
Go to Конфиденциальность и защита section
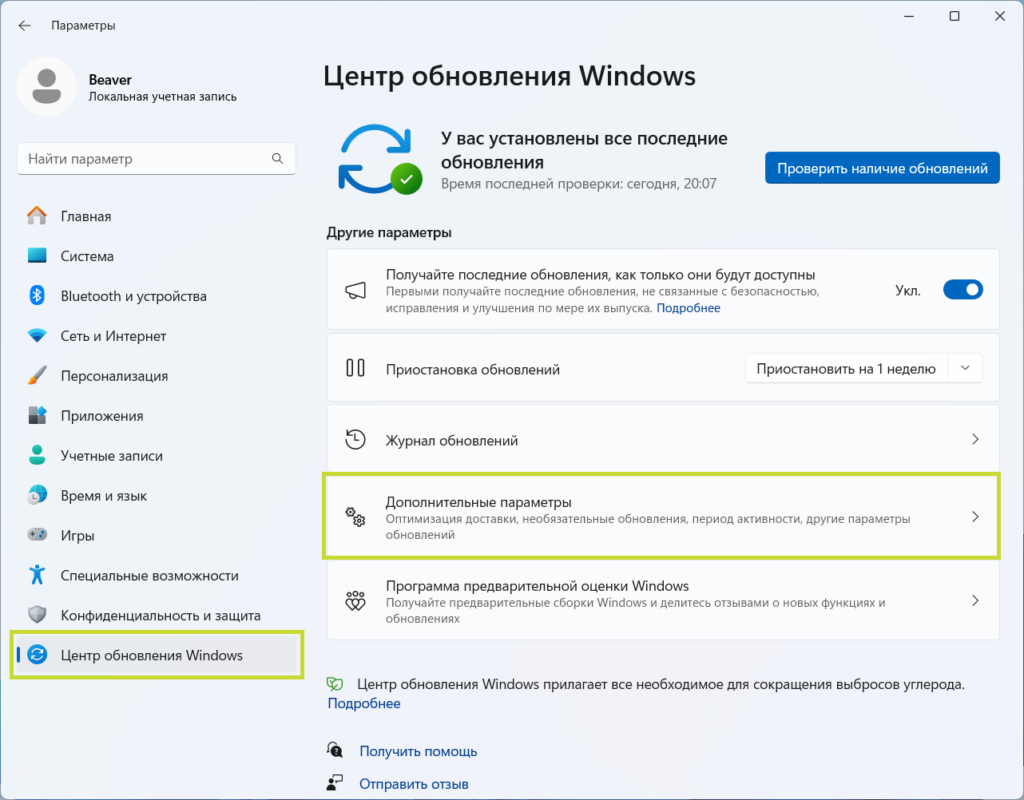tap(157, 615)
